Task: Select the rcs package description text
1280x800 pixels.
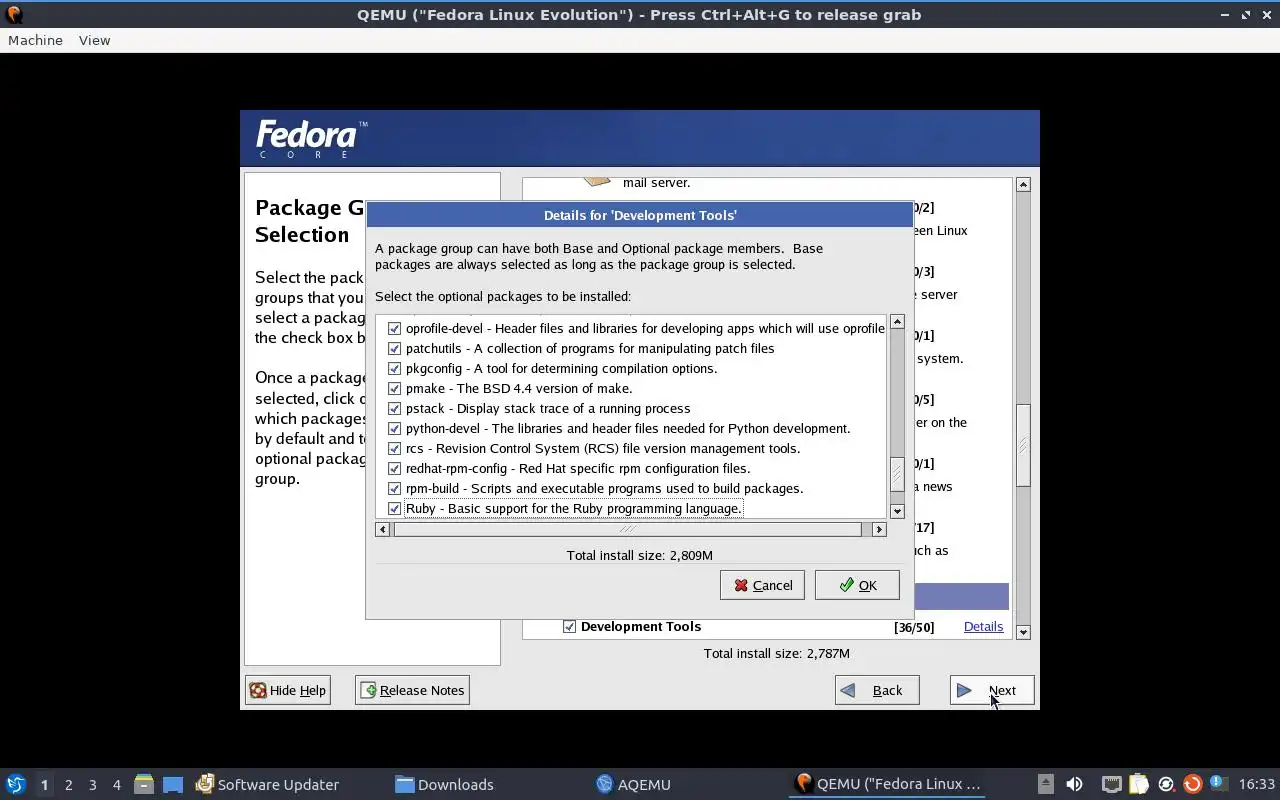Action: coord(603,448)
